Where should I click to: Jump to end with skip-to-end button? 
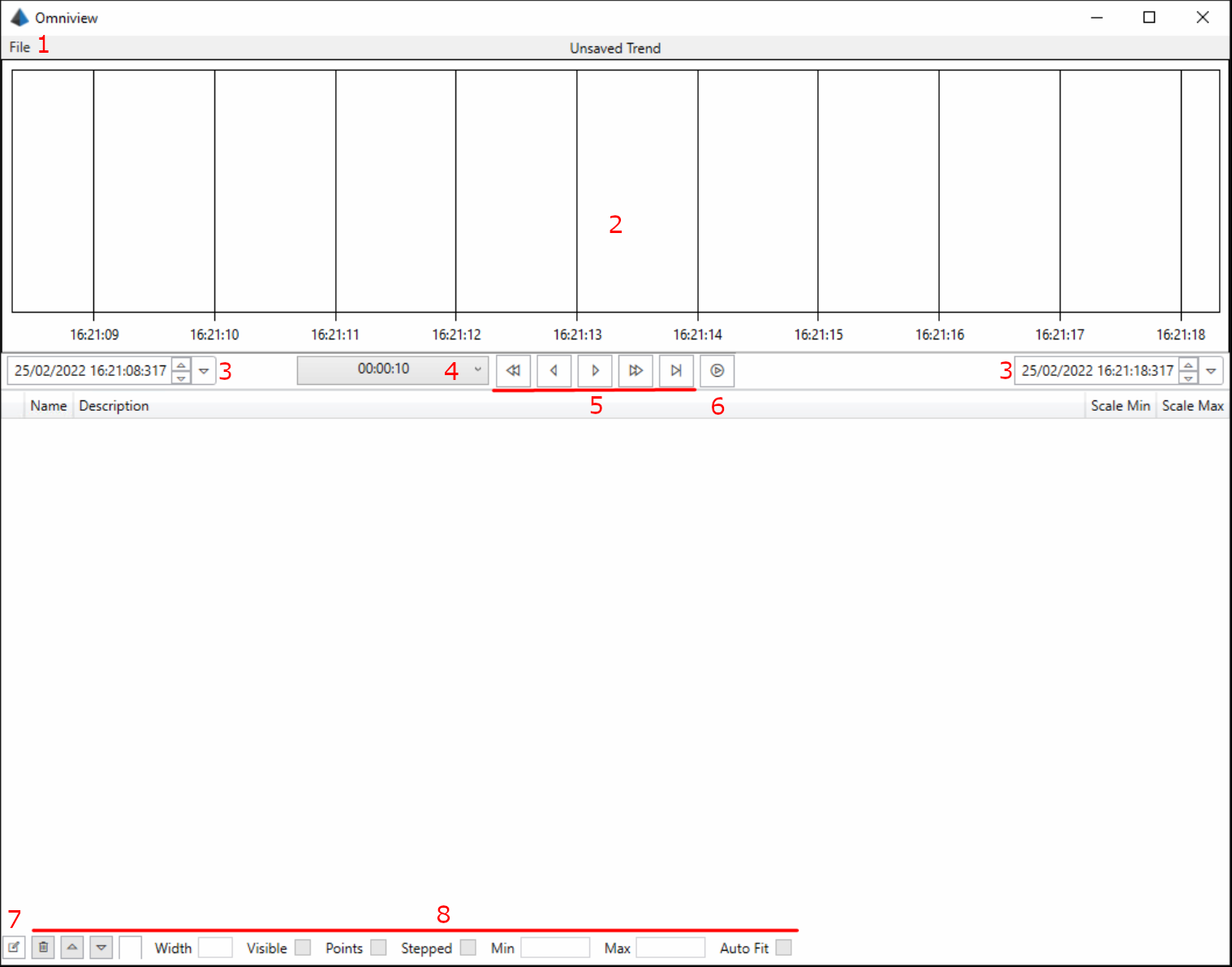tap(676, 371)
